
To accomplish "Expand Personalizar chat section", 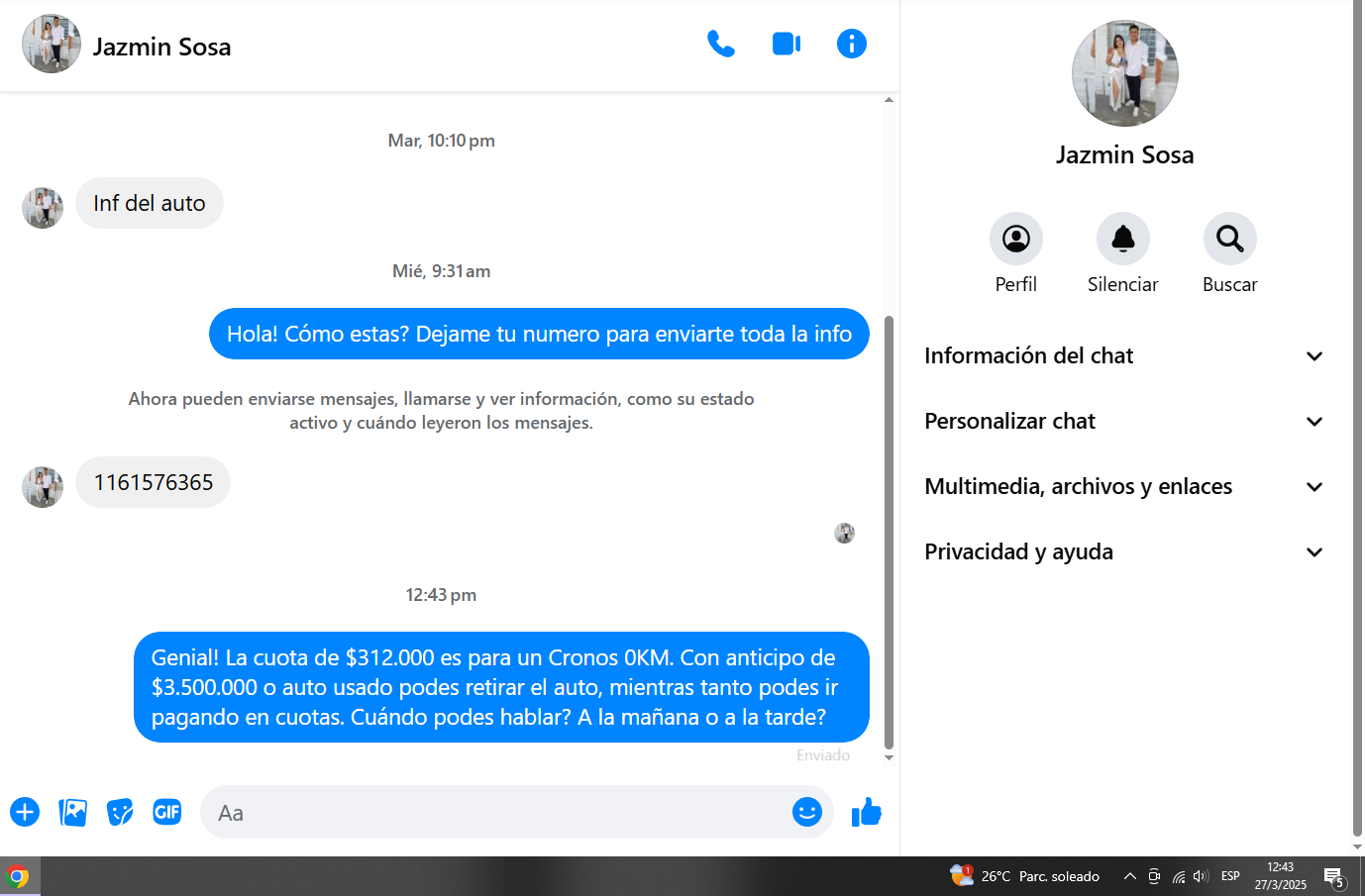I will click(1124, 422).
